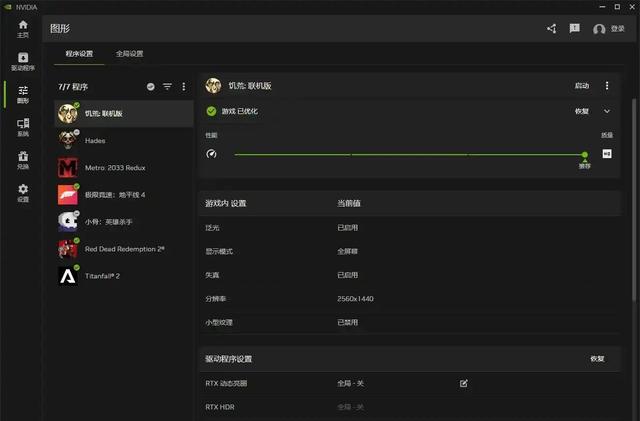Click the 显示模式 setting row
This screenshot has height=421, width=640.
(x=410, y=251)
